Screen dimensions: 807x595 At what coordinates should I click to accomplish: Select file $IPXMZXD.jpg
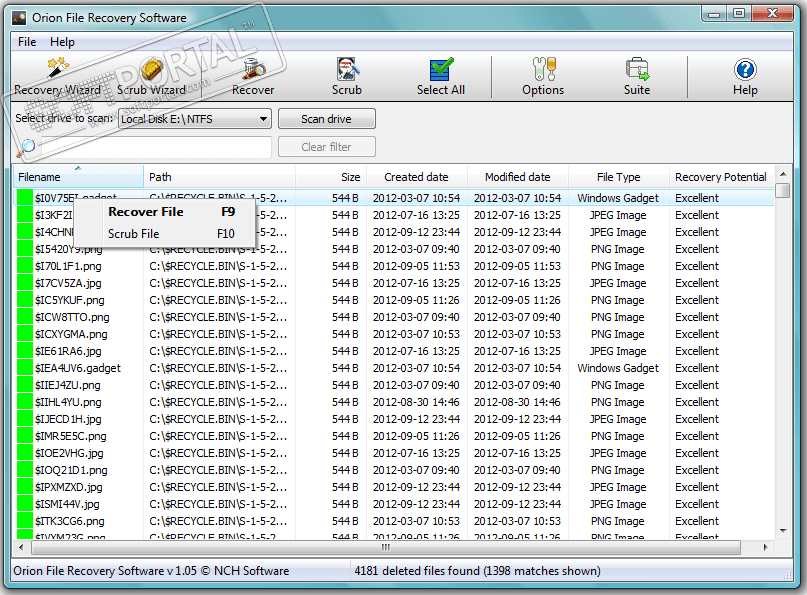68,487
